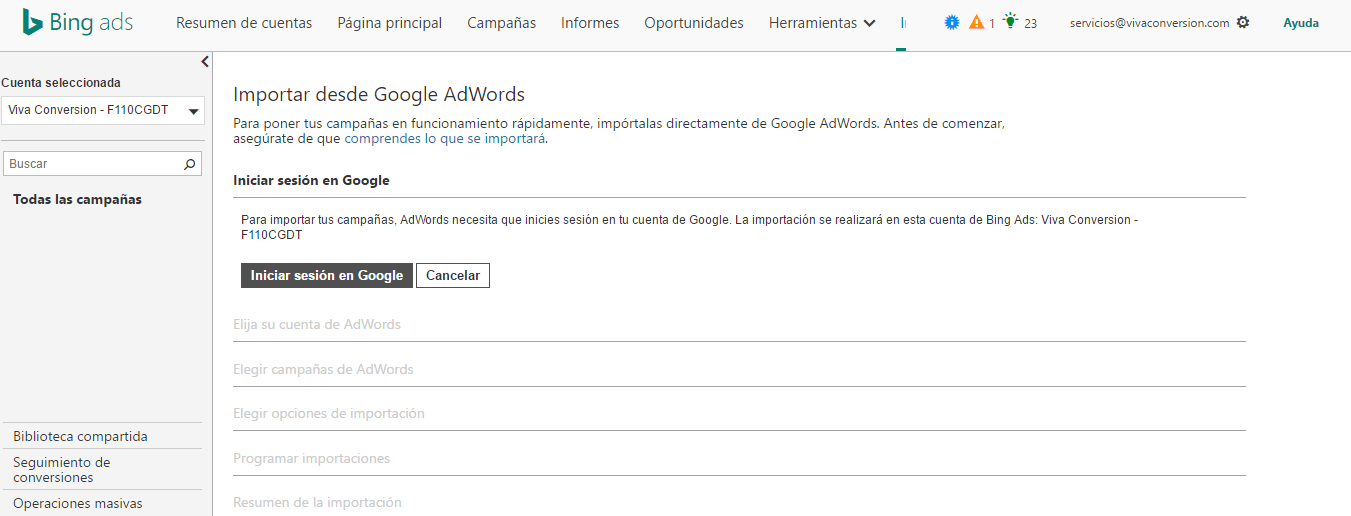This screenshot has height=516, width=1351.
Task: Open the blue notifications badge icon
Action: (952, 22)
